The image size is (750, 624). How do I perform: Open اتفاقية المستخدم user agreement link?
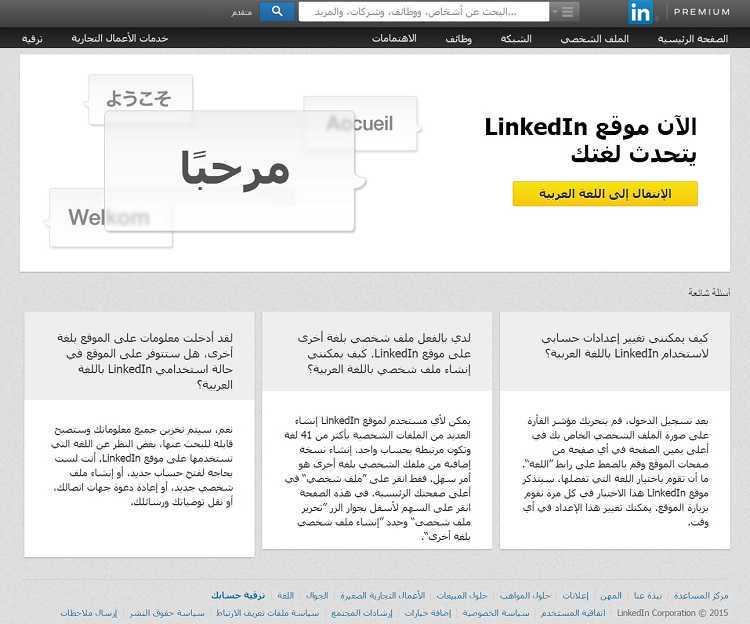(x=573, y=613)
